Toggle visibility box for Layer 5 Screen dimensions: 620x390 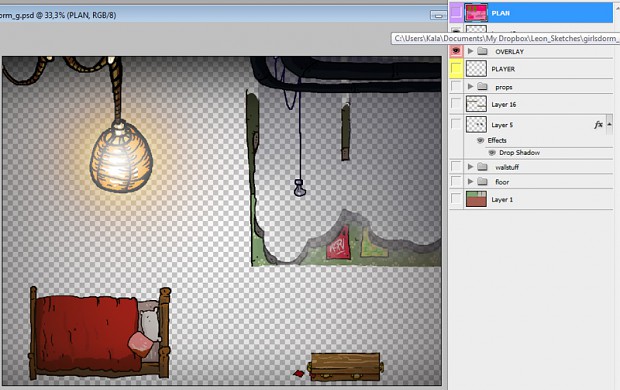[456, 124]
